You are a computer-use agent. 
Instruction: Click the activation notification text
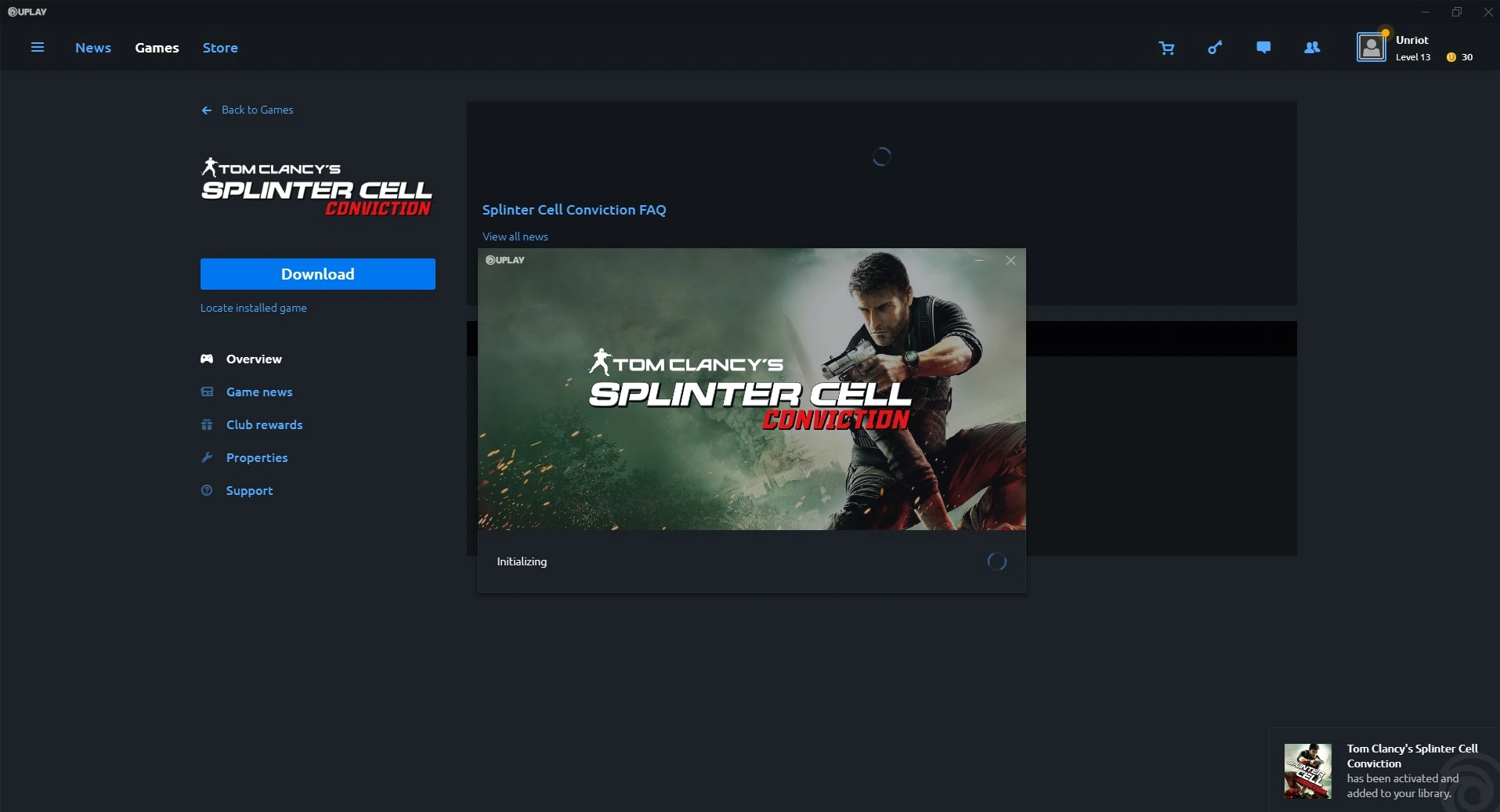pyautogui.click(x=1412, y=770)
